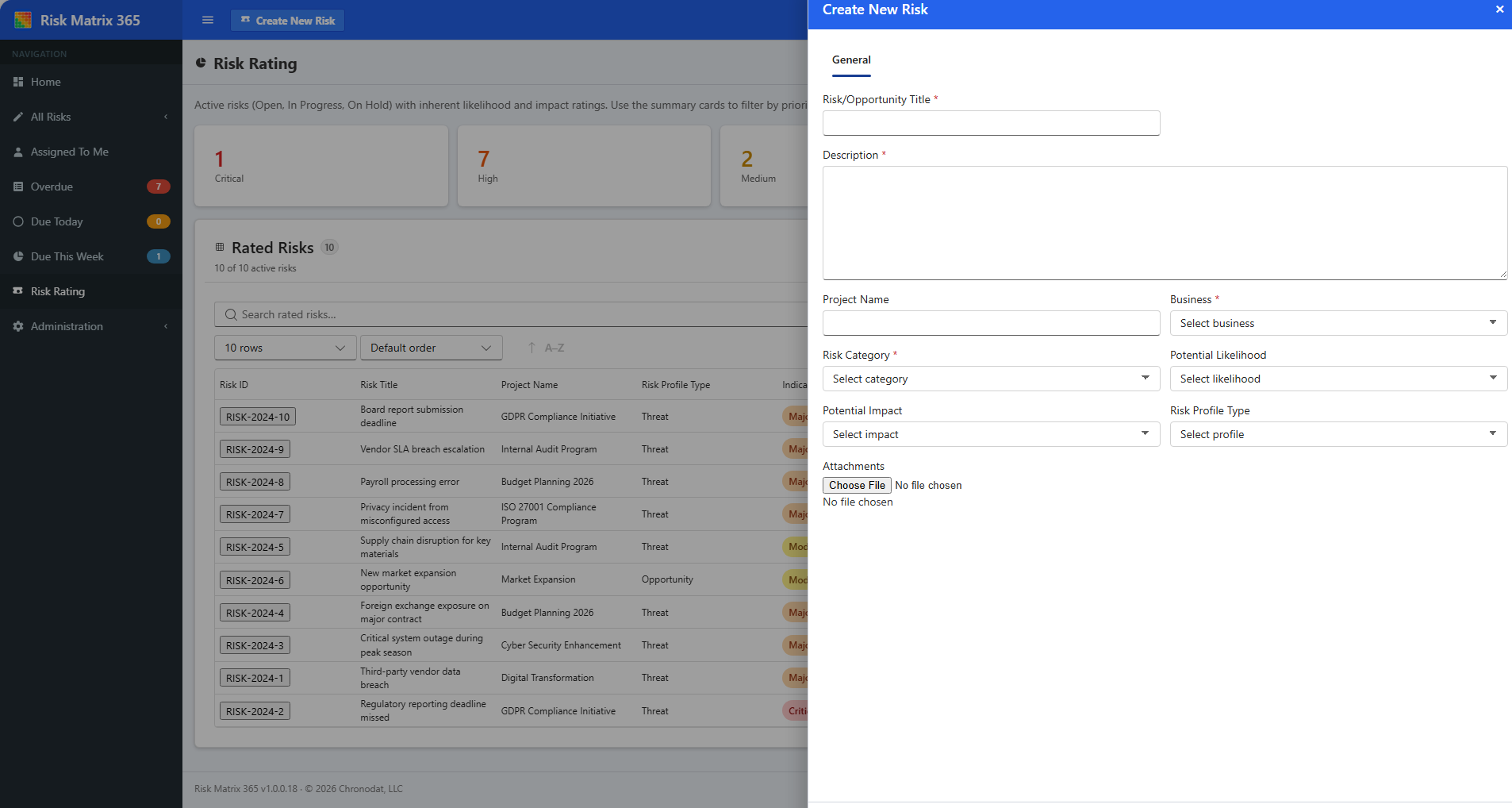Click 'Cyber Security Enhancement' project cell
The width and height of the screenshot is (1512, 808).
pos(561,645)
